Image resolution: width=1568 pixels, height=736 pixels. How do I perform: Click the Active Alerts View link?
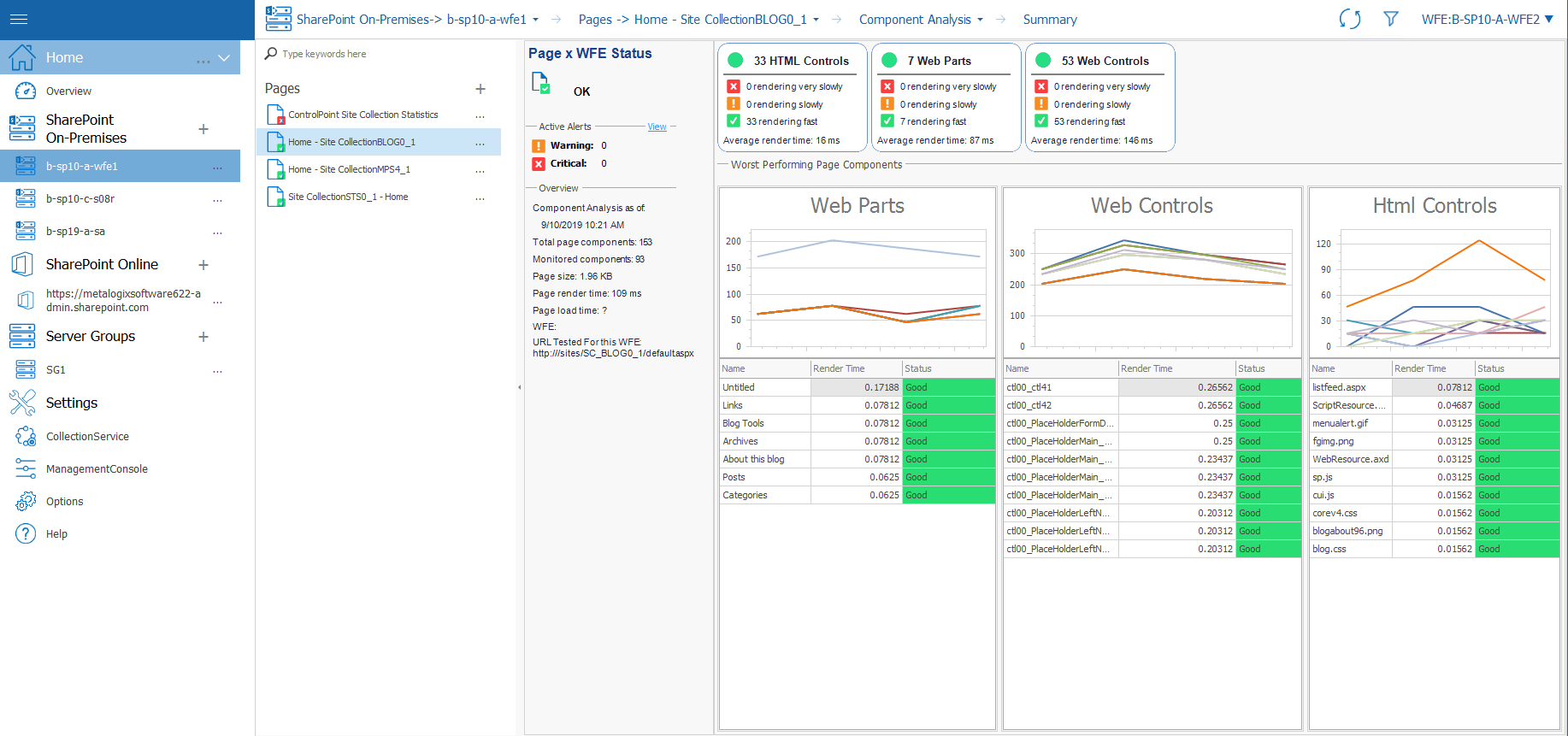tap(657, 127)
